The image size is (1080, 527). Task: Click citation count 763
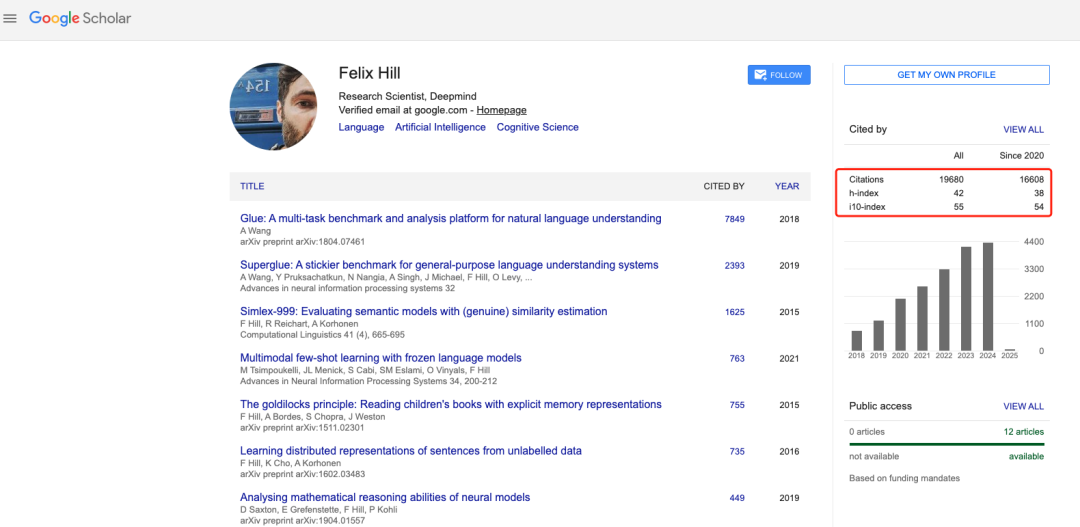(737, 358)
